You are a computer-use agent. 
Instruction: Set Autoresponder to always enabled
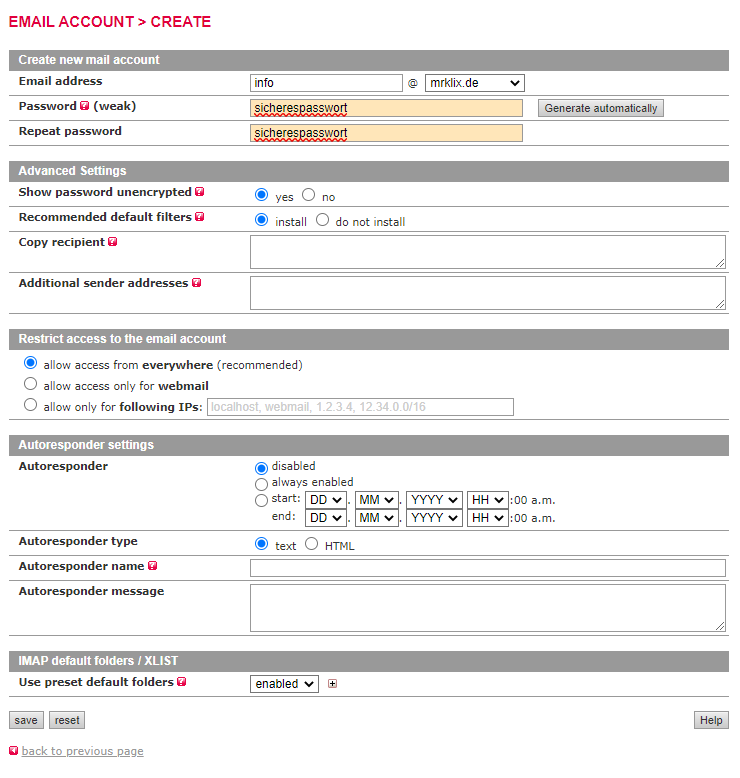coord(261,484)
